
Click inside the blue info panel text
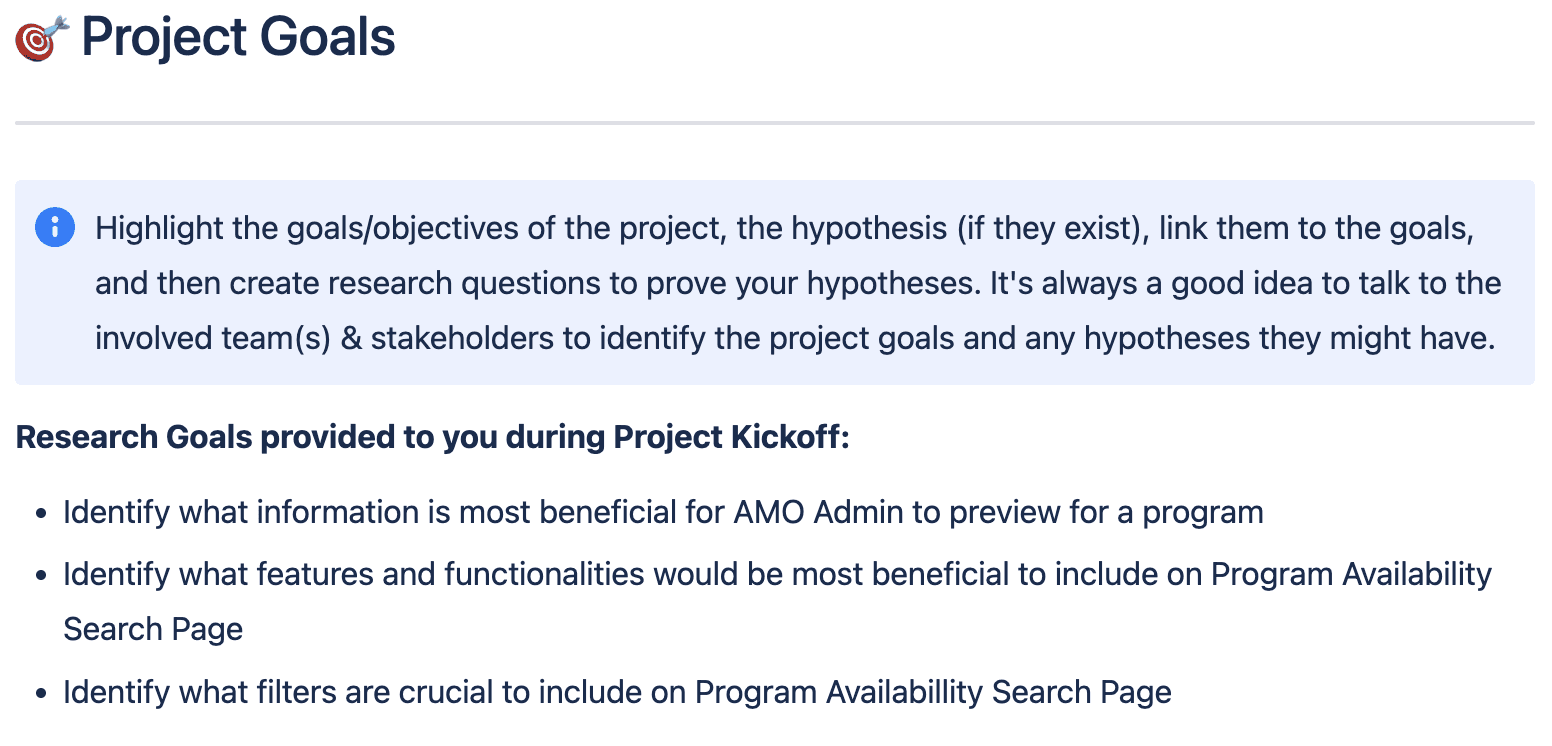(798, 283)
